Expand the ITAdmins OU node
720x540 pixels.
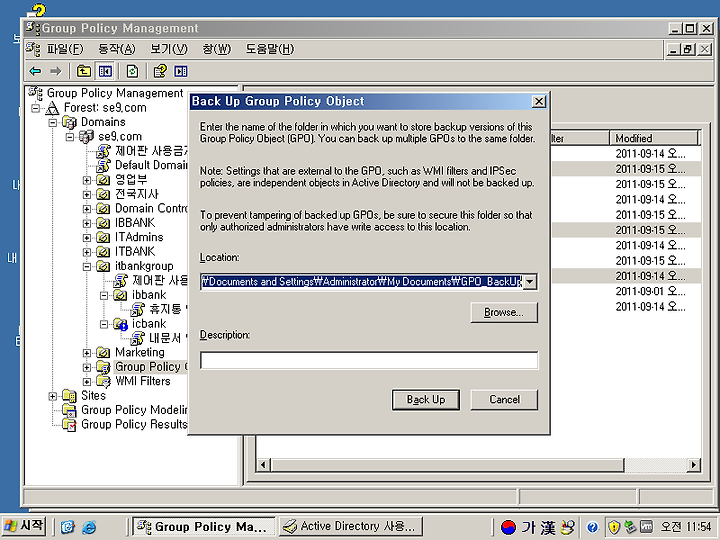(87, 238)
